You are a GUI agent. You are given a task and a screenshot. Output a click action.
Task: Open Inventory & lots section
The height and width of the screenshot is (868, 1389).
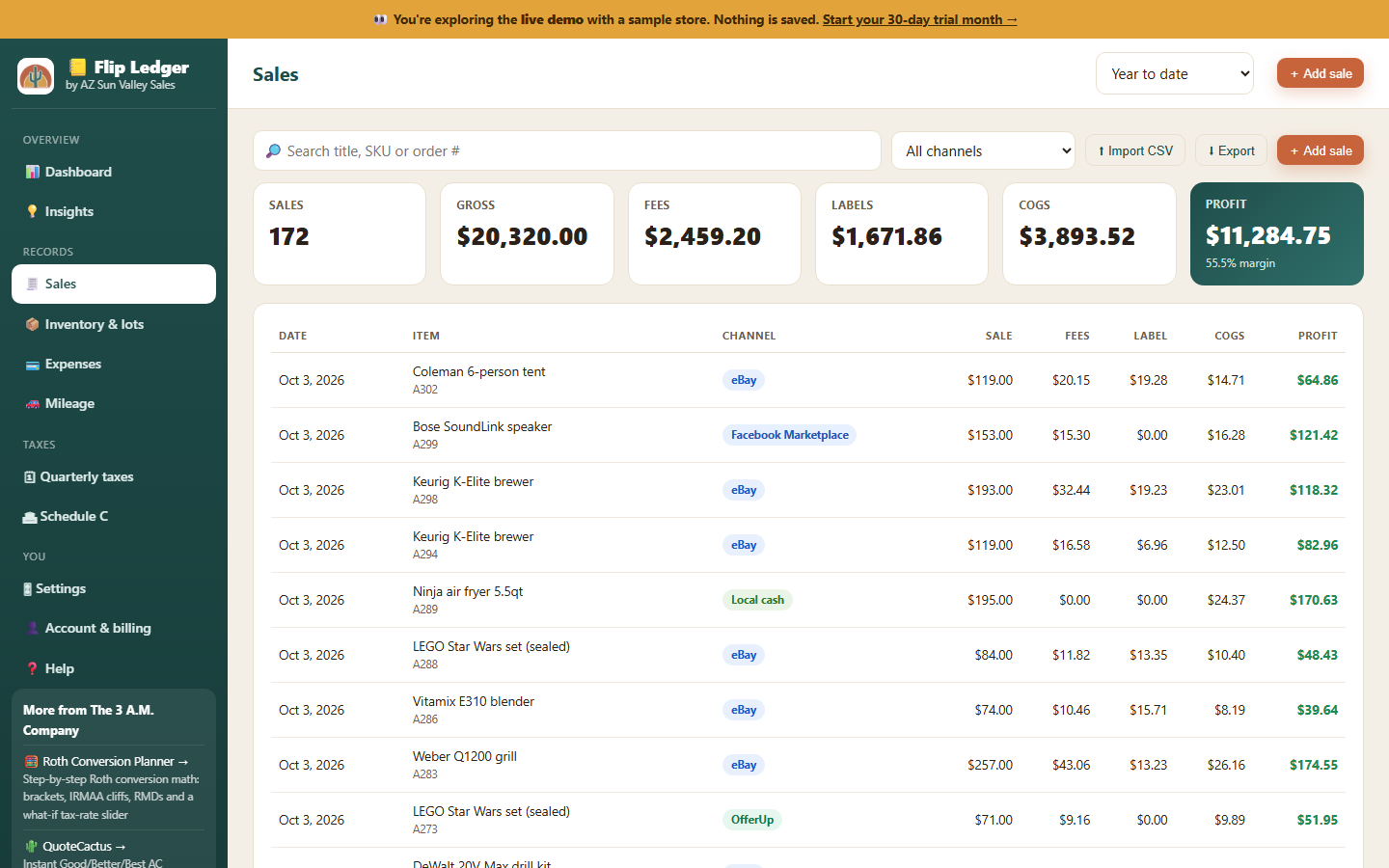[114, 324]
